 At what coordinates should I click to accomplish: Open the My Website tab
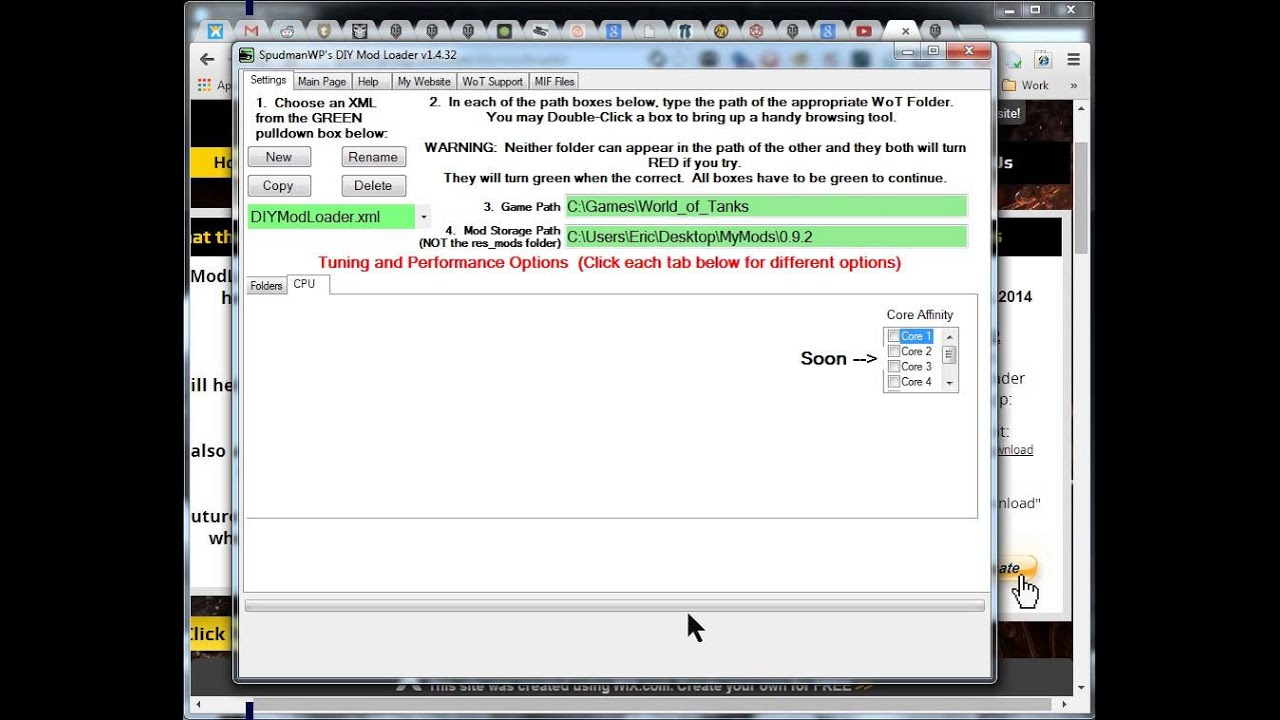[x=424, y=81]
